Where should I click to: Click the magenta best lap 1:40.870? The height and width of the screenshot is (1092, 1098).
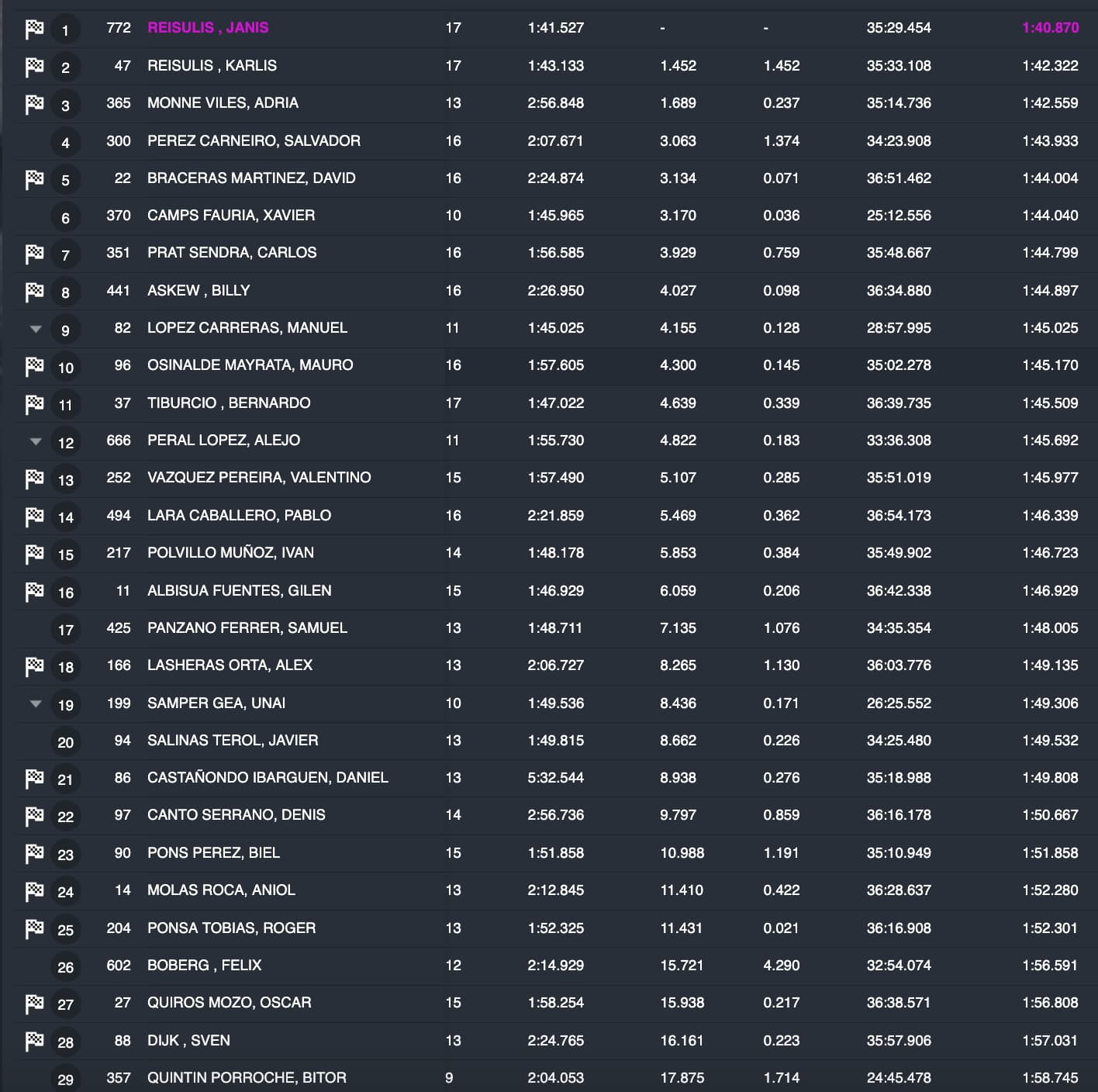coord(1050,28)
